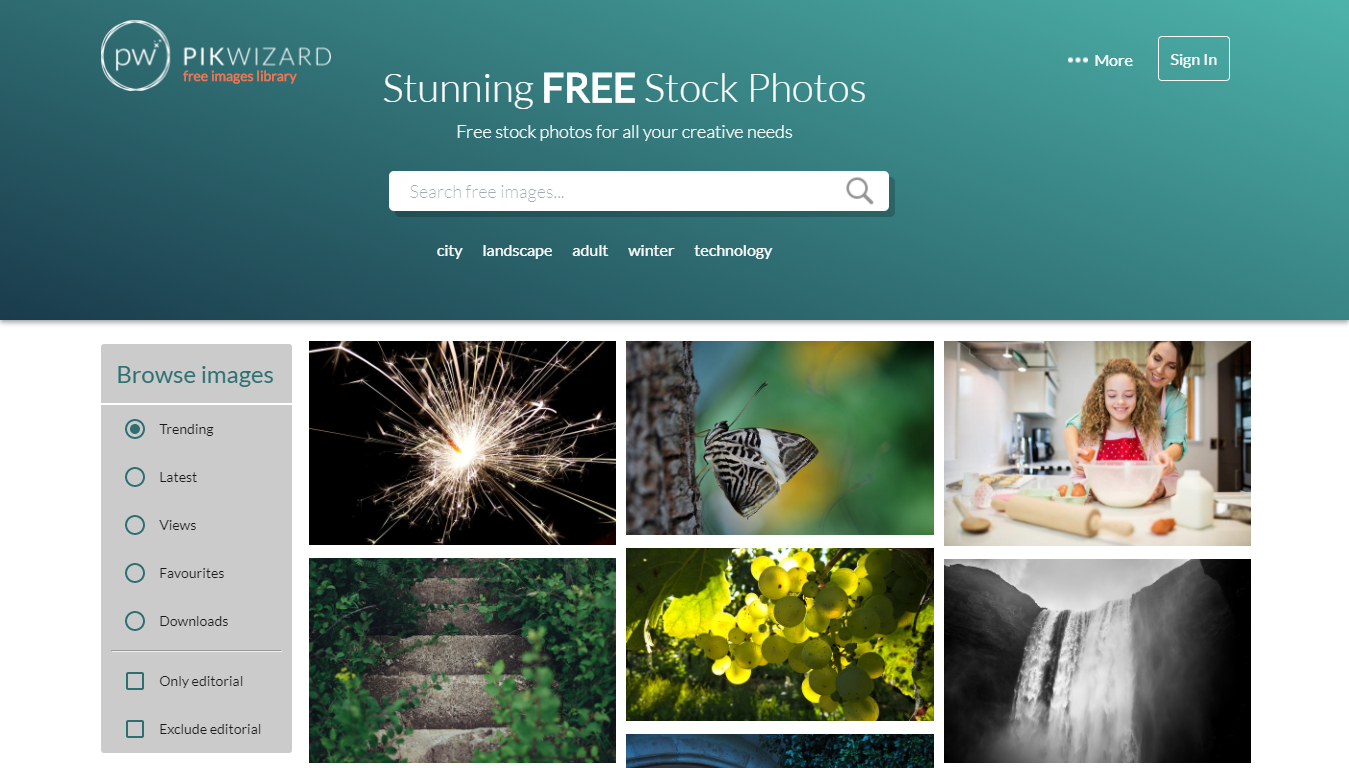
Task: Select the winter tag link
Action: click(651, 251)
